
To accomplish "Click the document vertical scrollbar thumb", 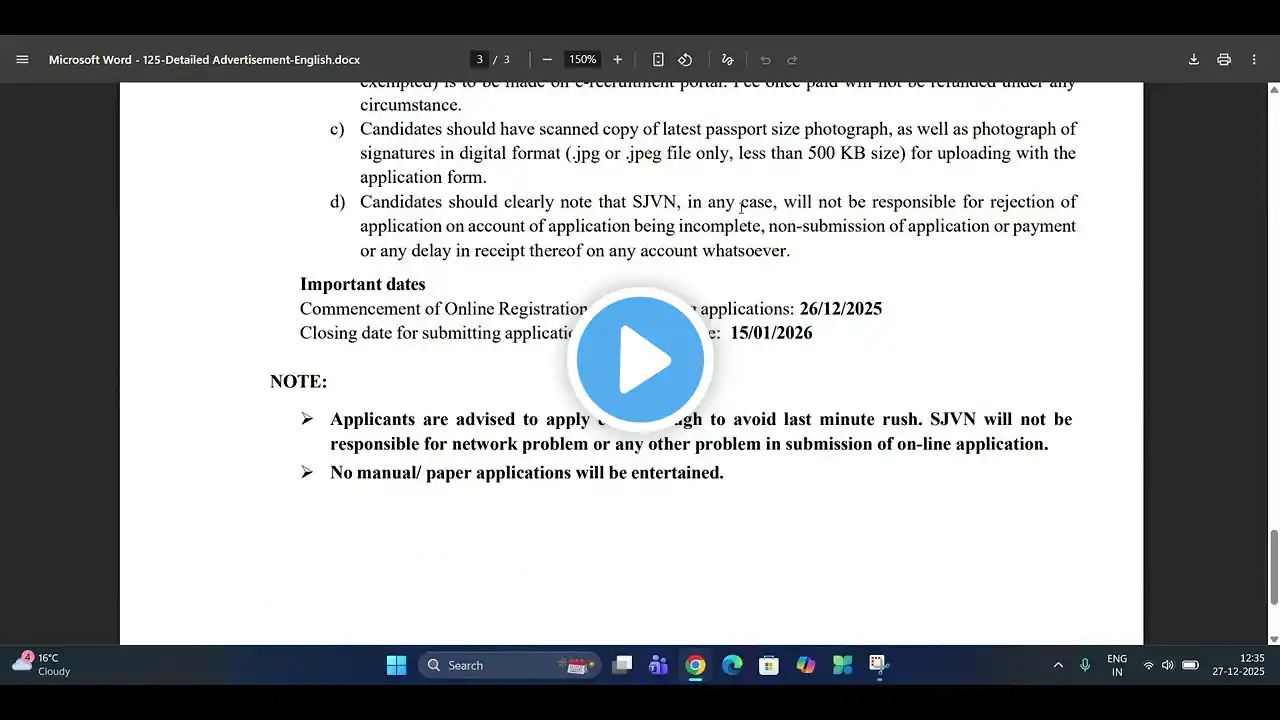I will click(x=1274, y=567).
